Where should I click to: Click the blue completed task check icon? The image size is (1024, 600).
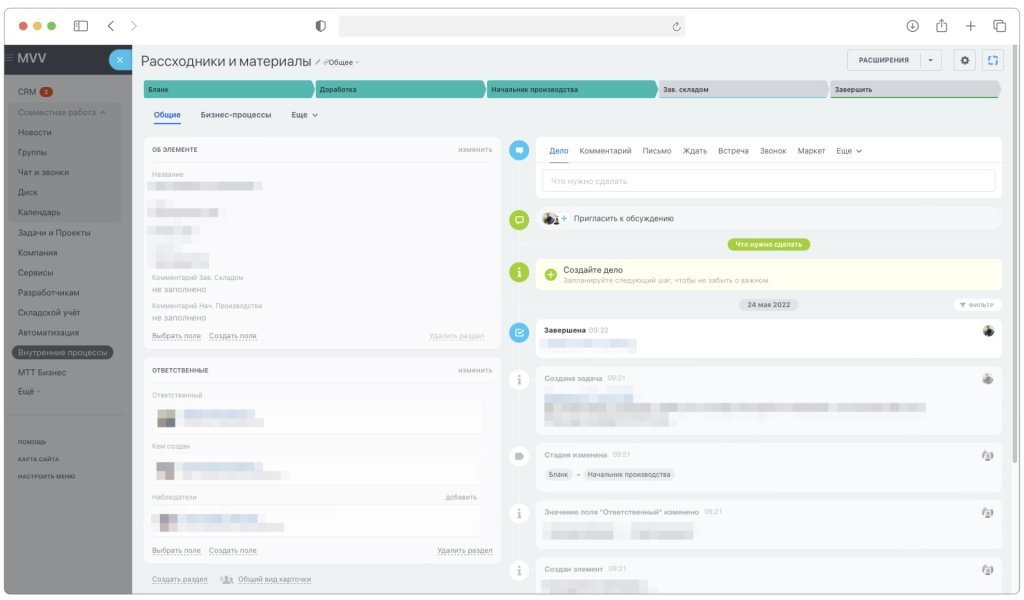point(519,332)
